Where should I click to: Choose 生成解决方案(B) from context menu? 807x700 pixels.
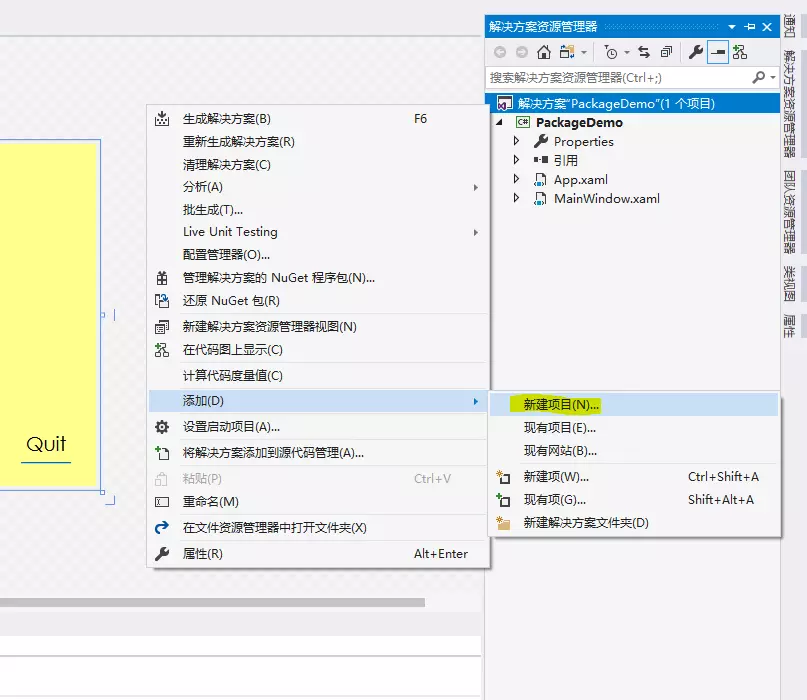click(318, 119)
